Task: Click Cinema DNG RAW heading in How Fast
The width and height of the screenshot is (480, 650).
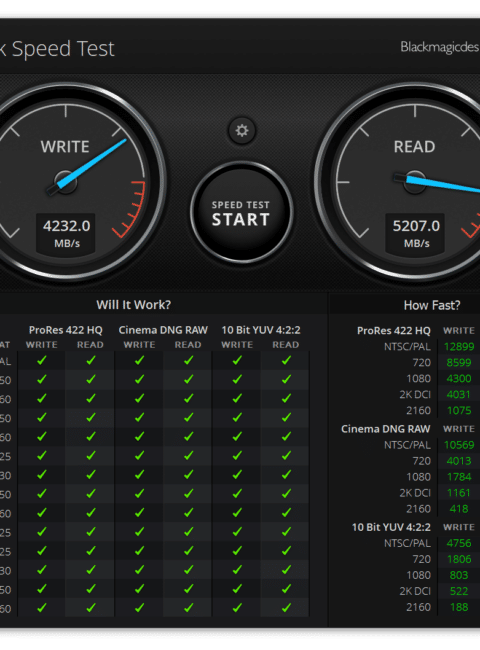Action: coord(386,429)
